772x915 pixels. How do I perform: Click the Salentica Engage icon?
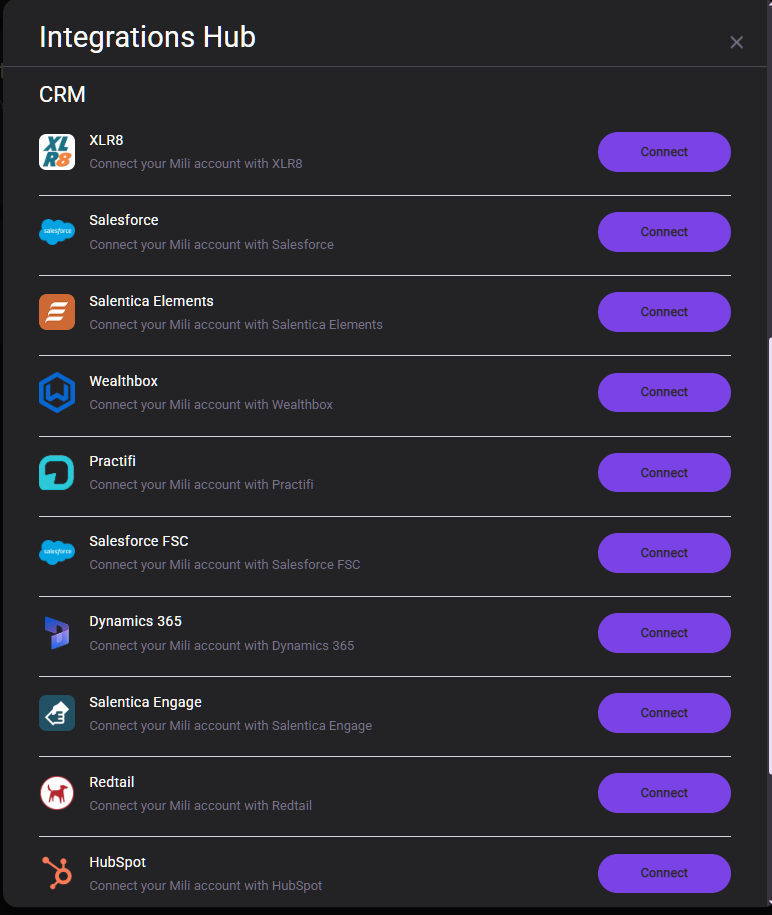[x=57, y=713]
